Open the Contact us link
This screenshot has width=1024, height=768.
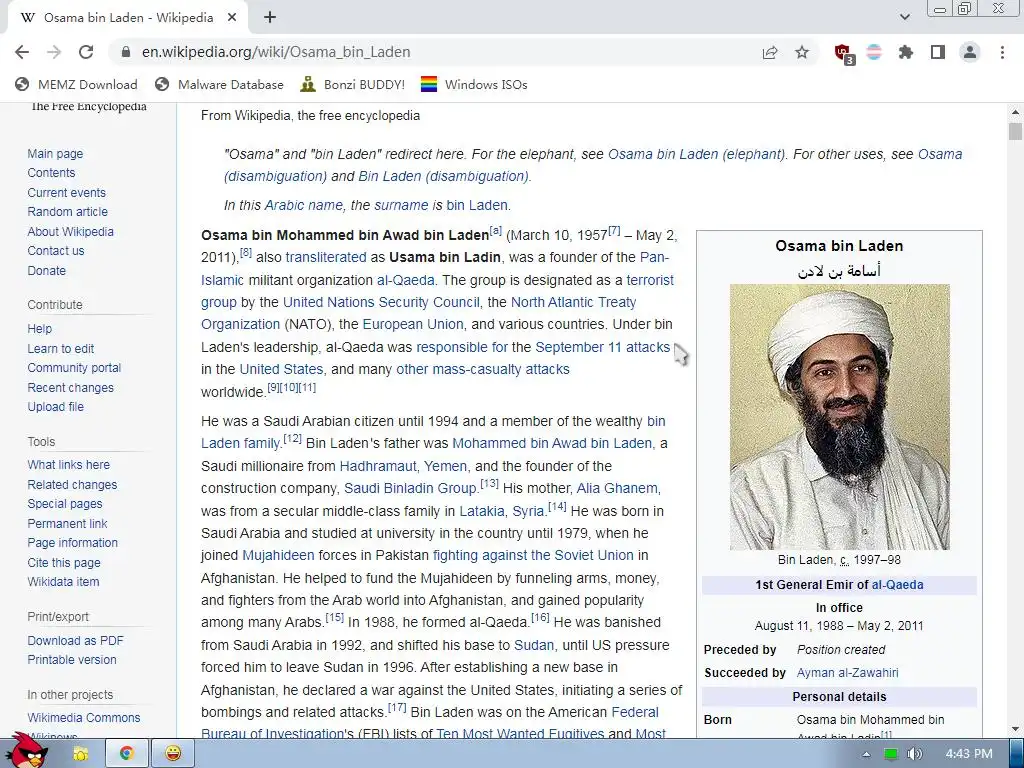[x=56, y=251]
